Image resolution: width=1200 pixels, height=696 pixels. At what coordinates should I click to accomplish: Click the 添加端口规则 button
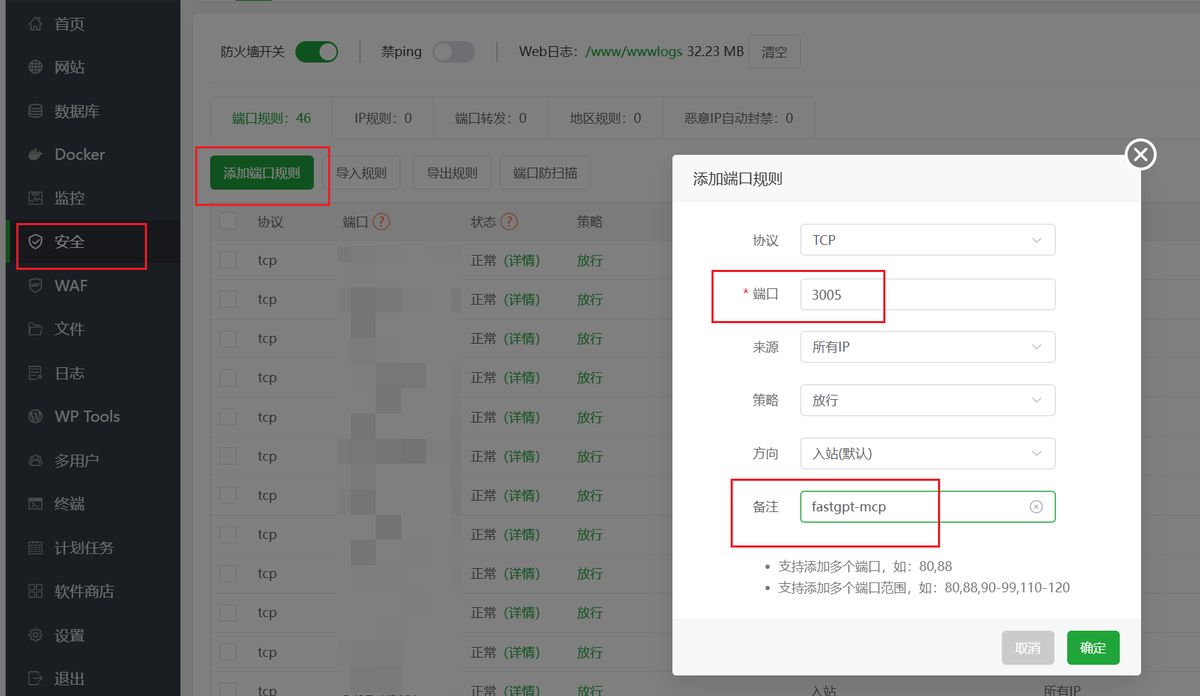tap(262, 173)
